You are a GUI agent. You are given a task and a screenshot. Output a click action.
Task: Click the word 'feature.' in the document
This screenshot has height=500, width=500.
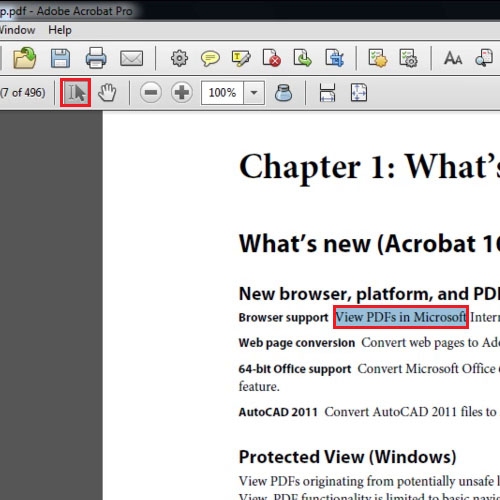pos(259,387)
